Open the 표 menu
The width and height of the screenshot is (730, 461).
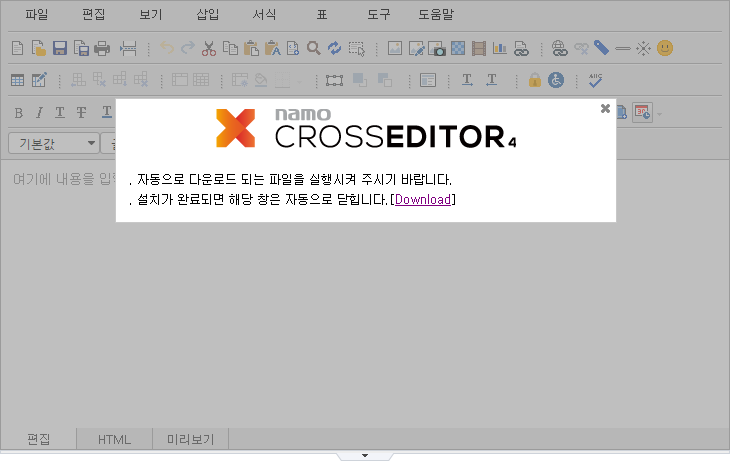322,14
